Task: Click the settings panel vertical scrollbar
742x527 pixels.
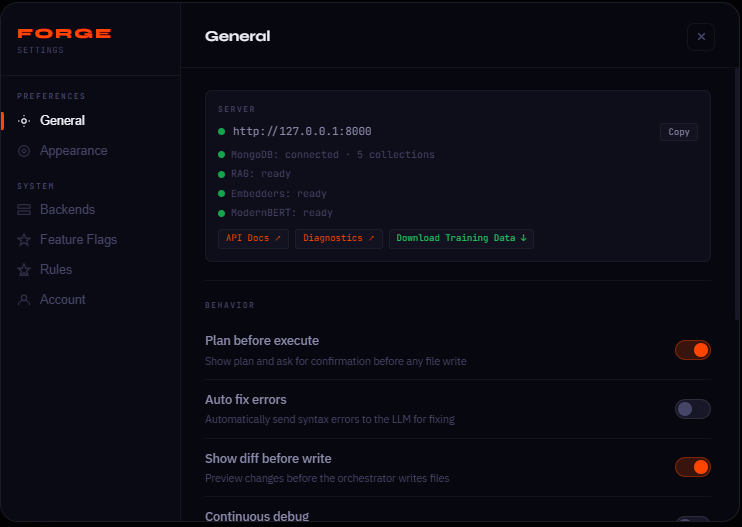Action: point(737,194)
